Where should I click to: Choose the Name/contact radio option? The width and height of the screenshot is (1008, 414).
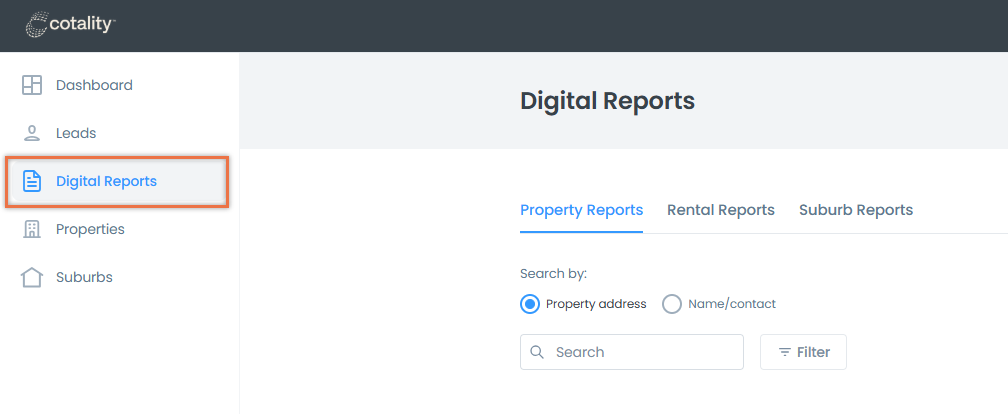click(x=672, y=304)
